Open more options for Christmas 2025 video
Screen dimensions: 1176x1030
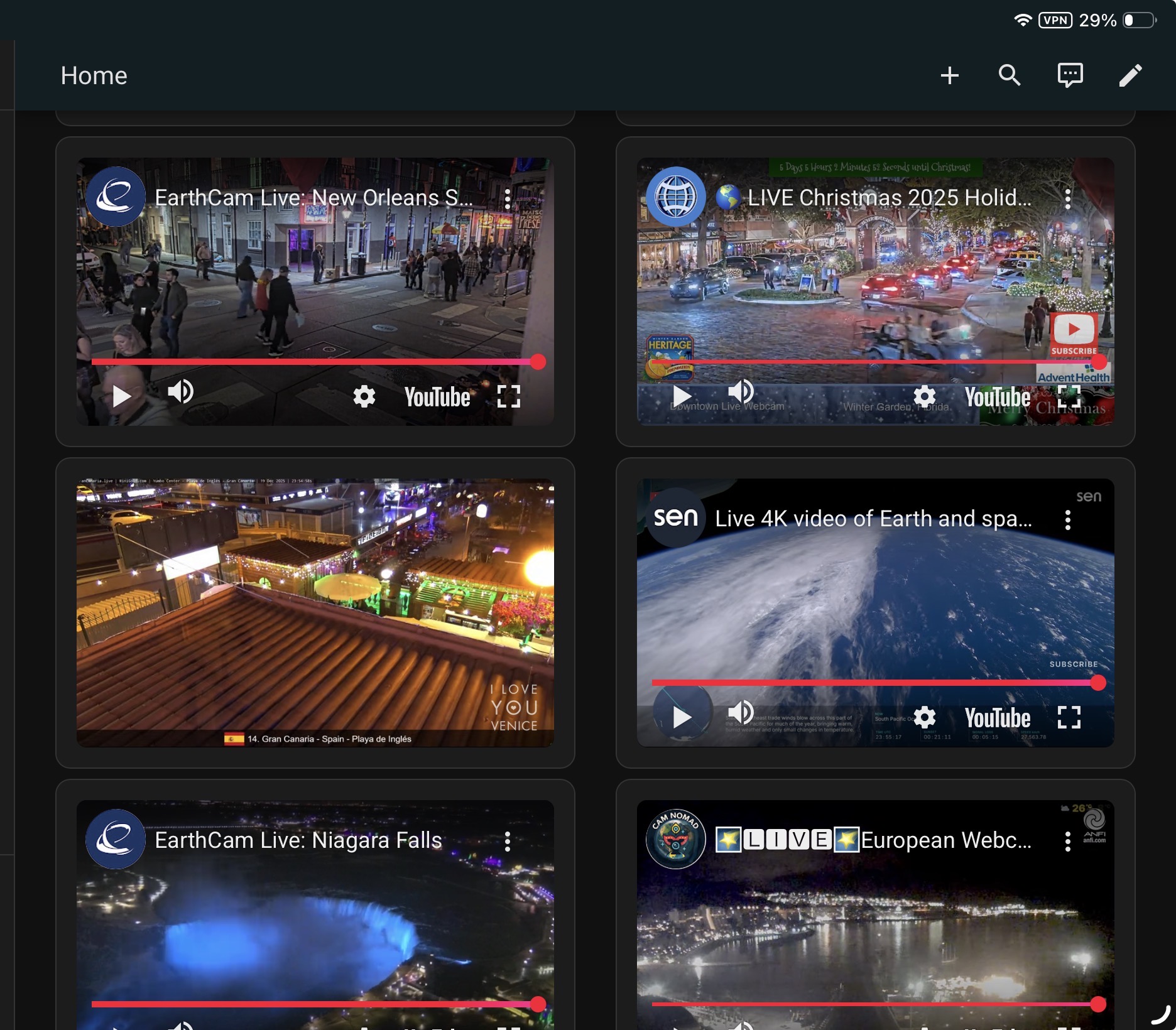tap(1067, 199)
